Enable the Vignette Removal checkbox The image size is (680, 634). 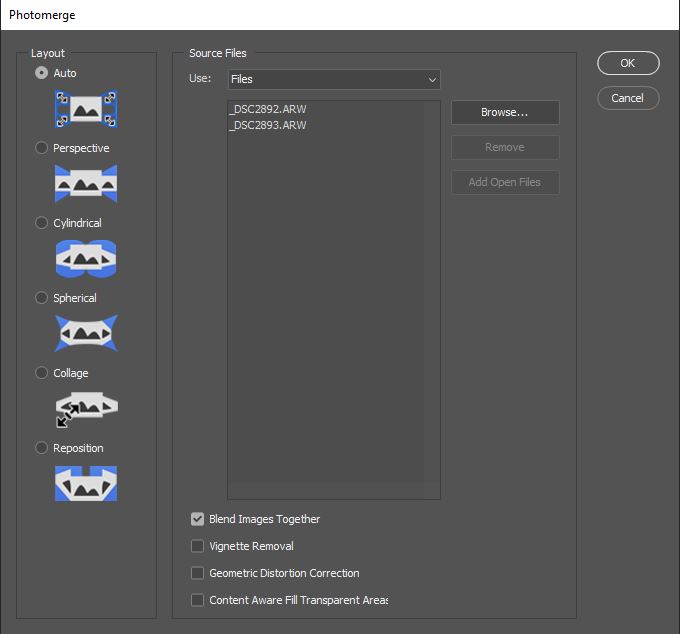tap(197, 546)
